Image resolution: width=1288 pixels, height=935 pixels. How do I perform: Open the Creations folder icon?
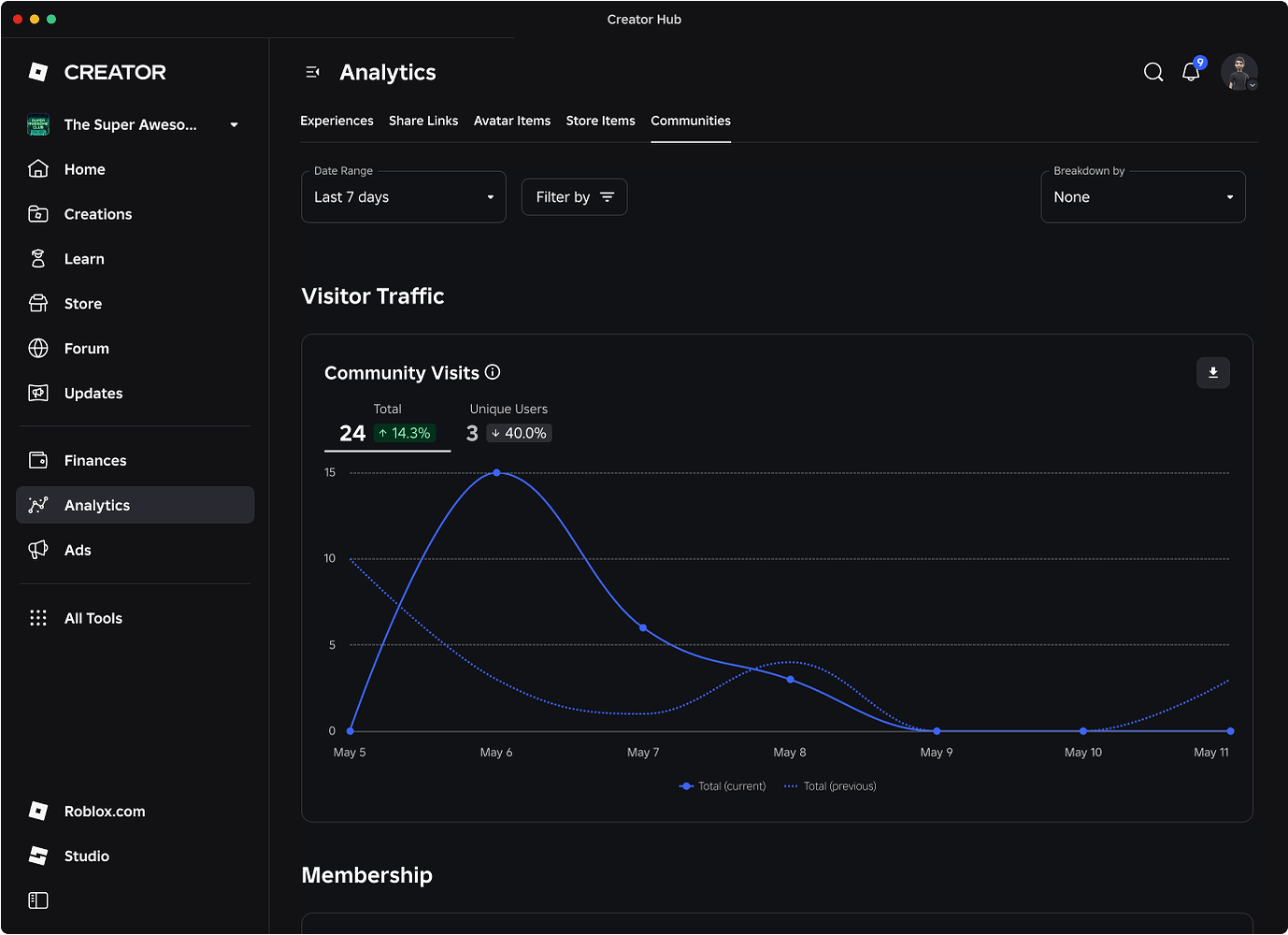click(x=38, y=214)
